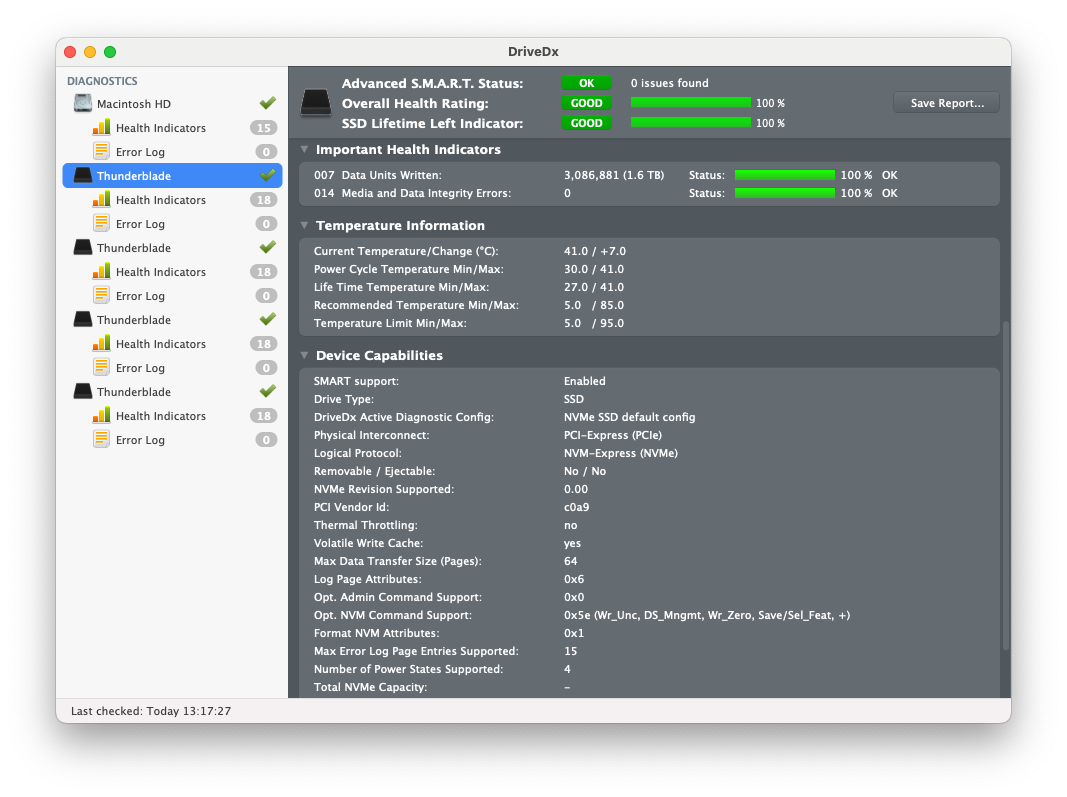This screenshot has height=797, width=1067.
Task: Click the green OK S.M.A.R.T. status badge
Action: point(587,83)
